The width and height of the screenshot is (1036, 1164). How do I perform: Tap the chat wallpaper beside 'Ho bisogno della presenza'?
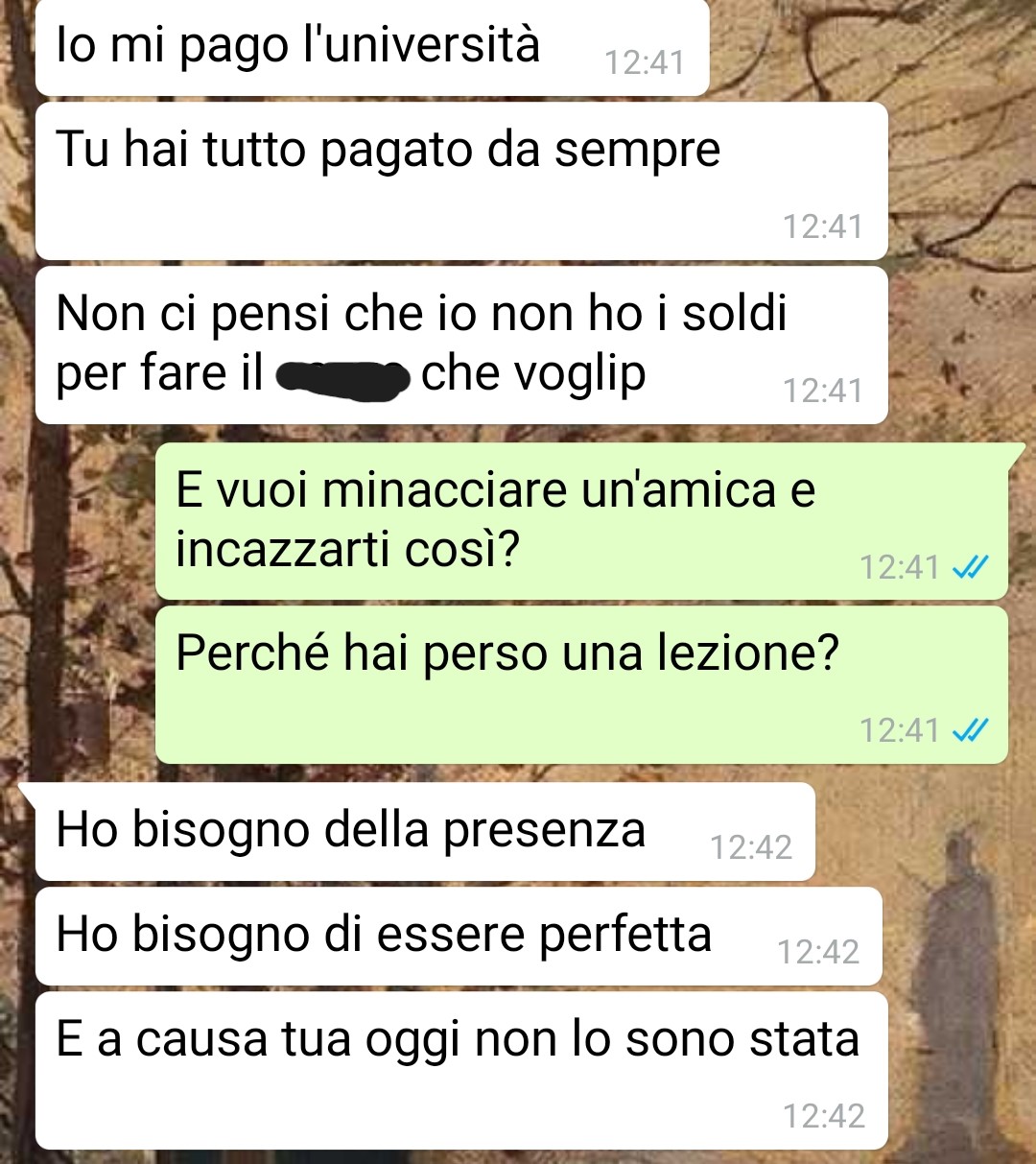[921, 831]
